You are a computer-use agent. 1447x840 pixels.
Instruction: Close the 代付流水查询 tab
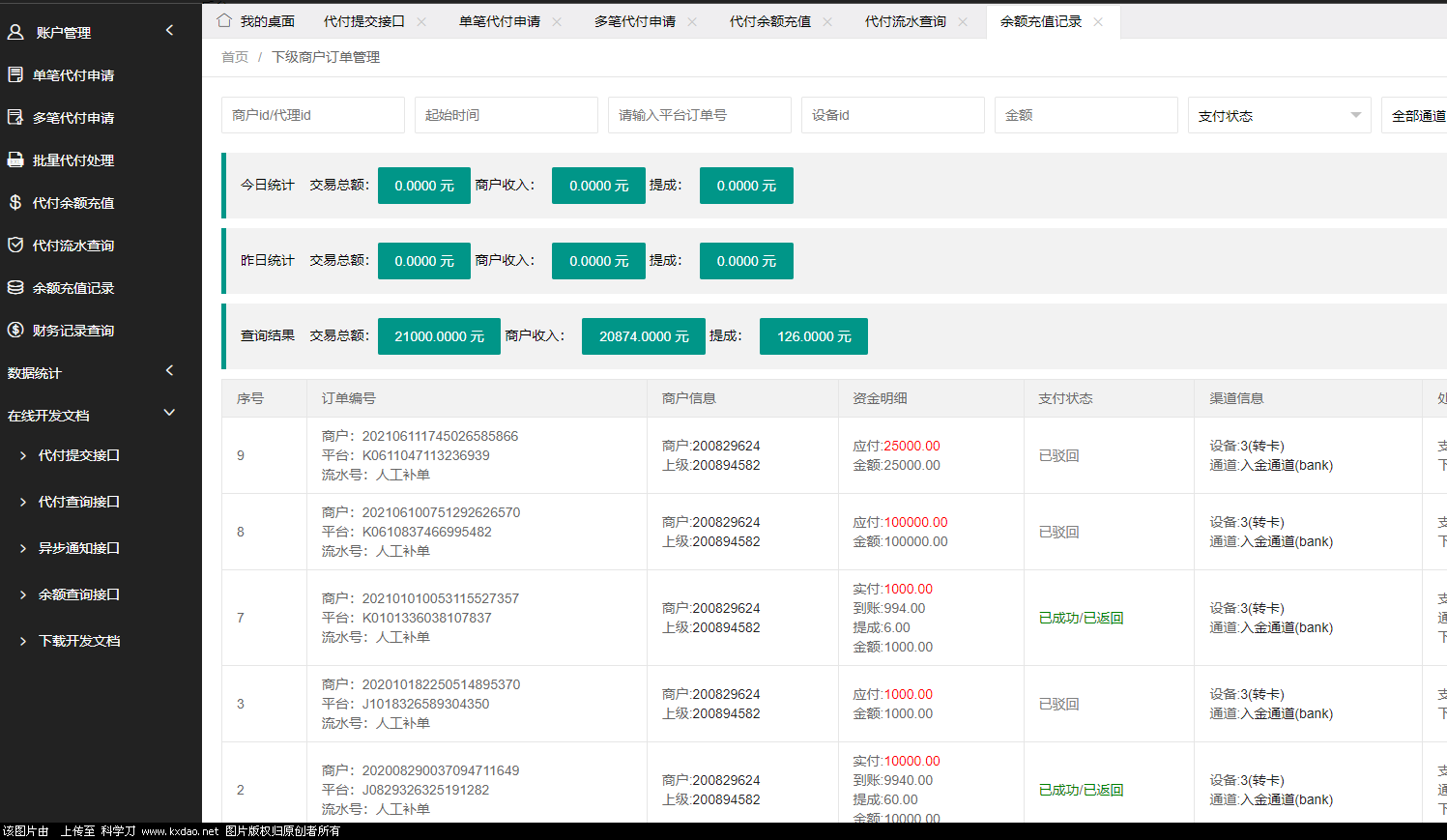(963, 21)
